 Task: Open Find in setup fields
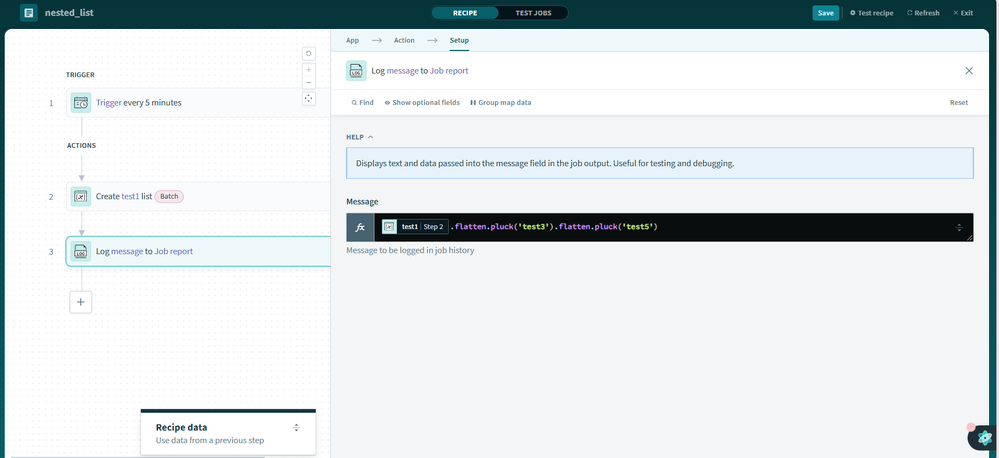[363, 103]
